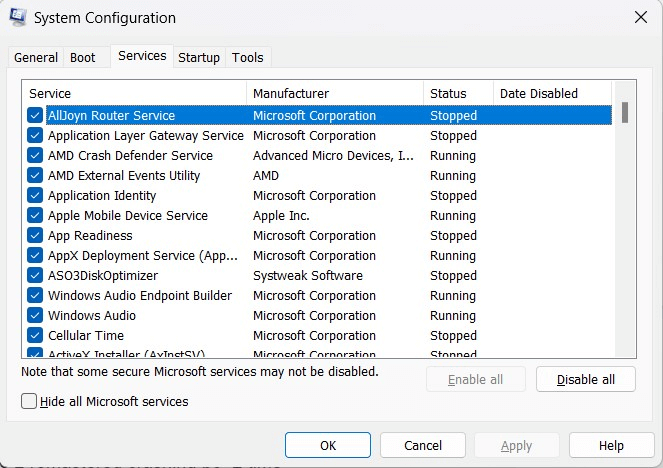Toggle the ASO3DiskOptimizer service checkbox
This screenshot has width=663, height=468.
pos(35,276)
